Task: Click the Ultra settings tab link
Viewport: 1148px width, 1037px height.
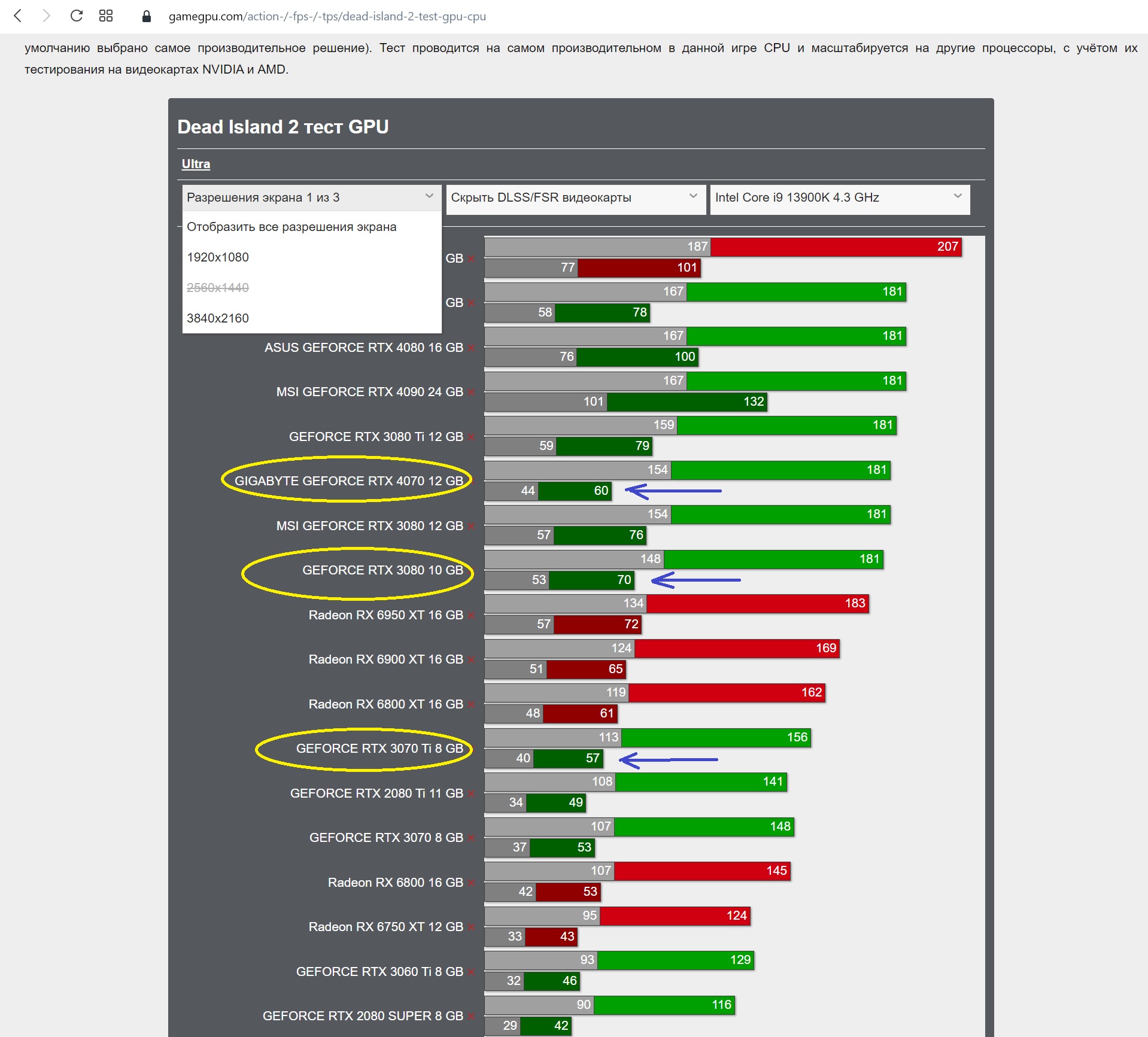Action: coord(196,164)
